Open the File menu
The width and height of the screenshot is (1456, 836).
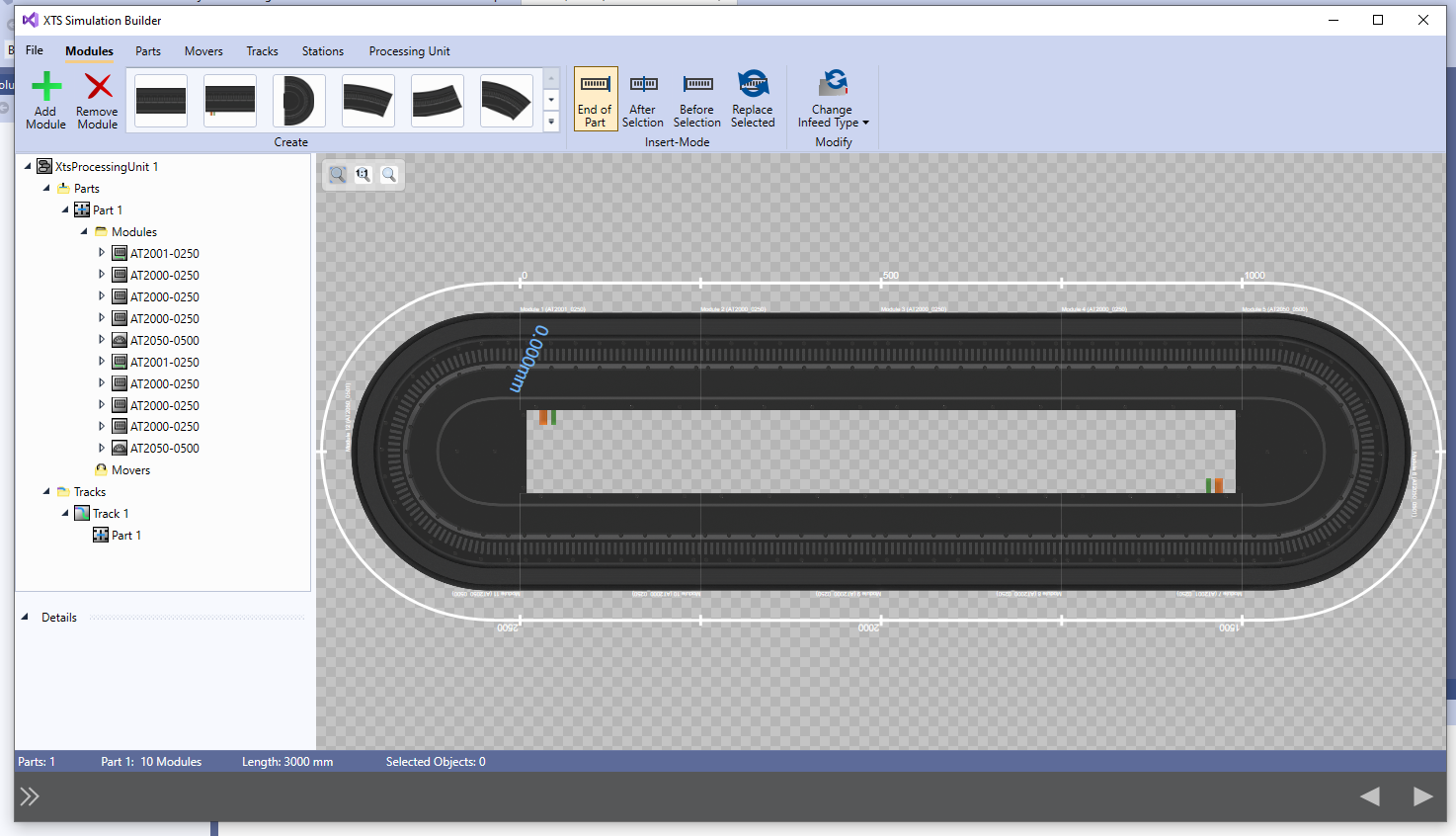[35, 50]
